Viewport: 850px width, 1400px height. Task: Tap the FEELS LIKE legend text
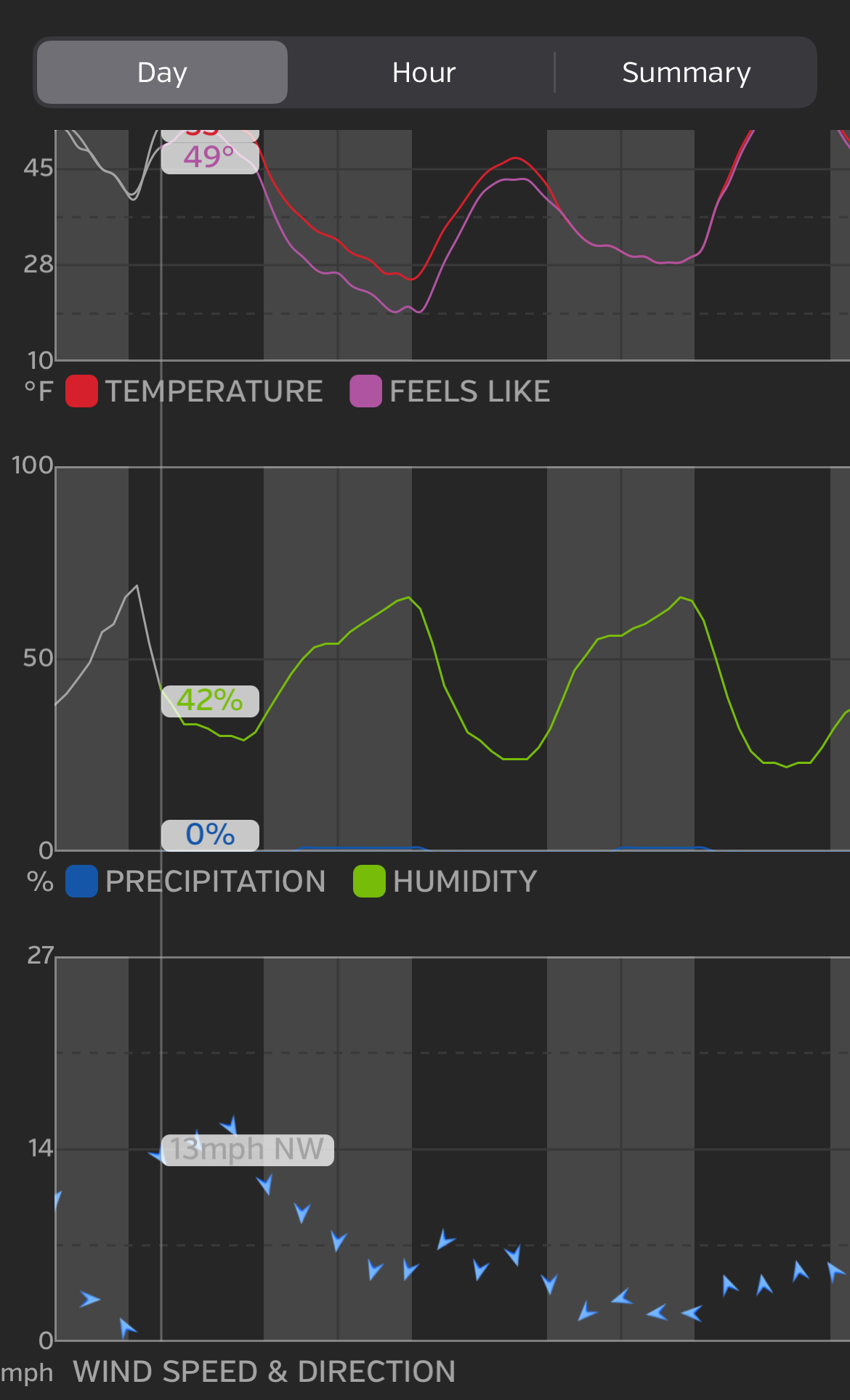[x=470, y=391]
